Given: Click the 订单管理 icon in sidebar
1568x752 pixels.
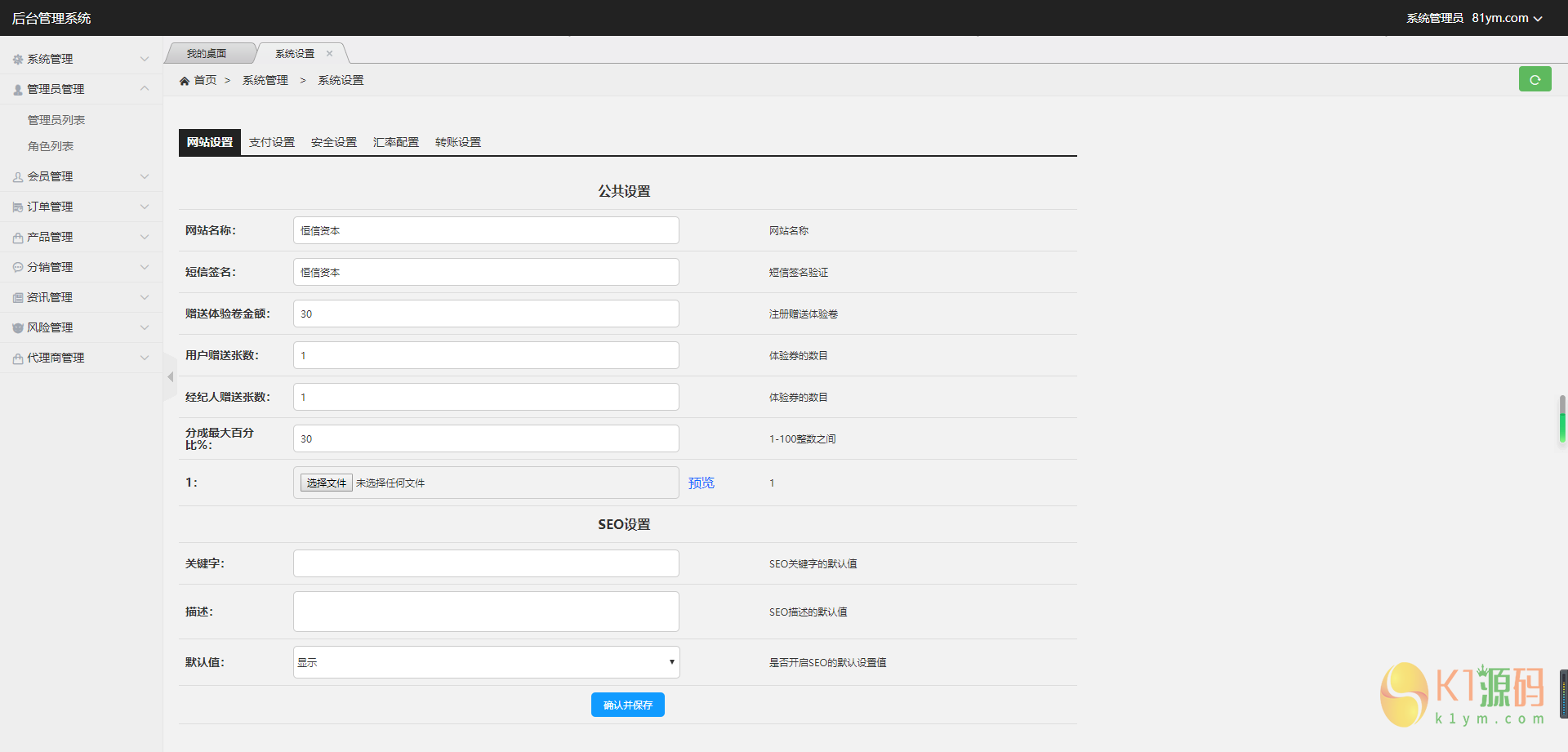Looking at the screenshot, I should click(x=18, y=207).
